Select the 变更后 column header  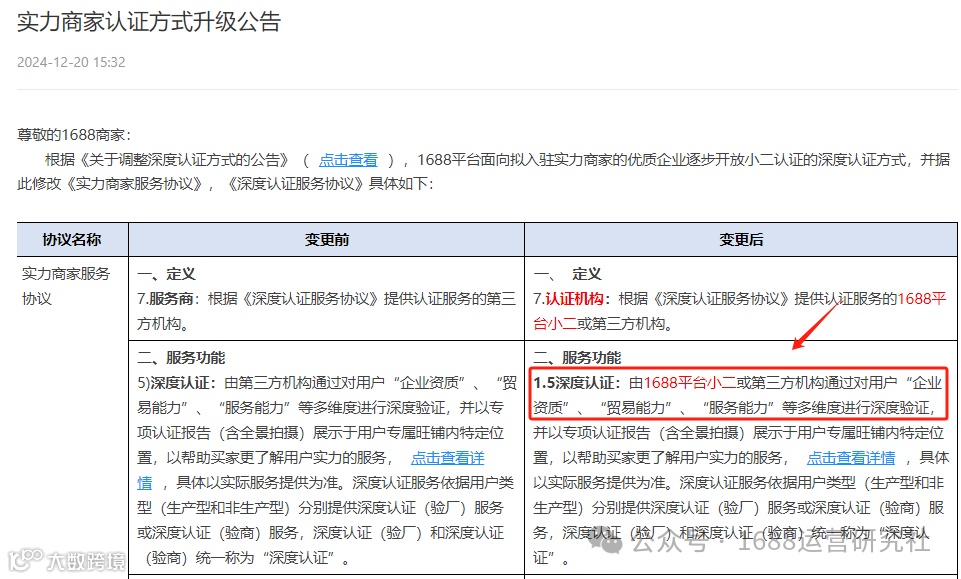[741, 240]
